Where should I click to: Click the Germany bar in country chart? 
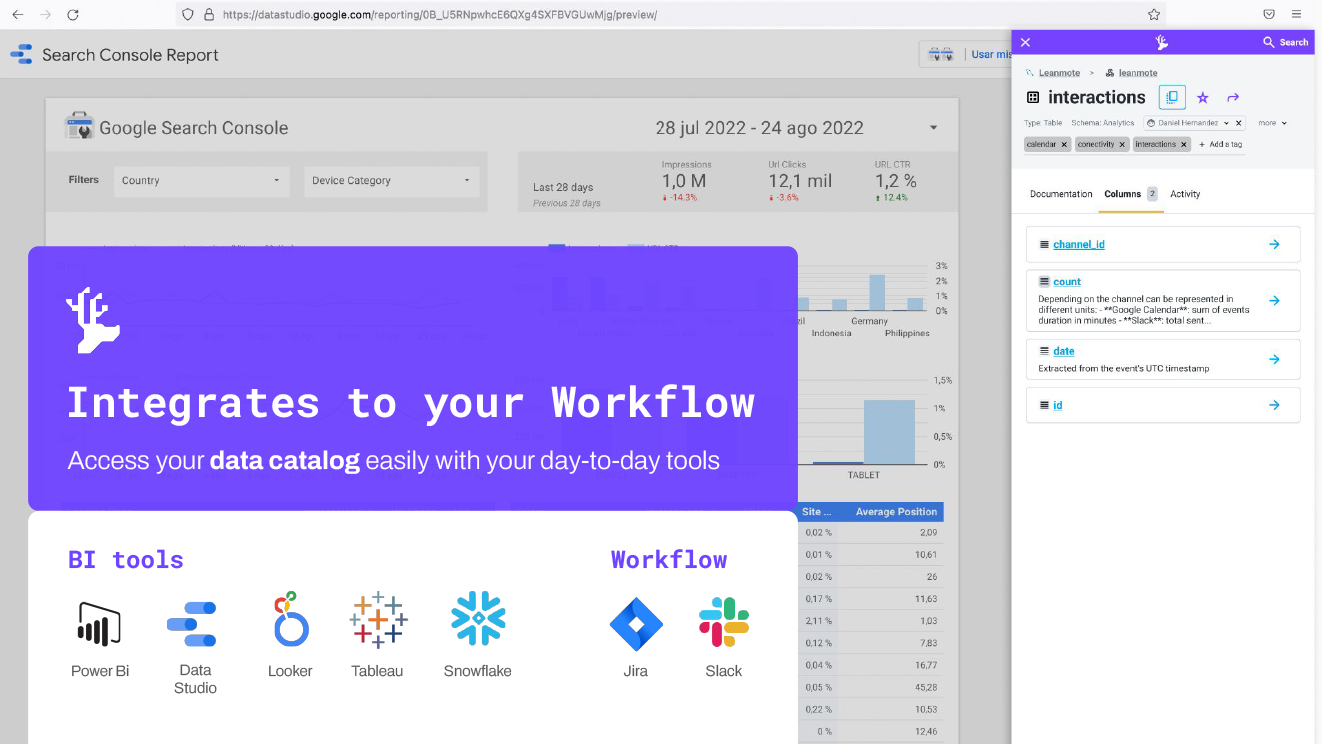tap(877, 293)
